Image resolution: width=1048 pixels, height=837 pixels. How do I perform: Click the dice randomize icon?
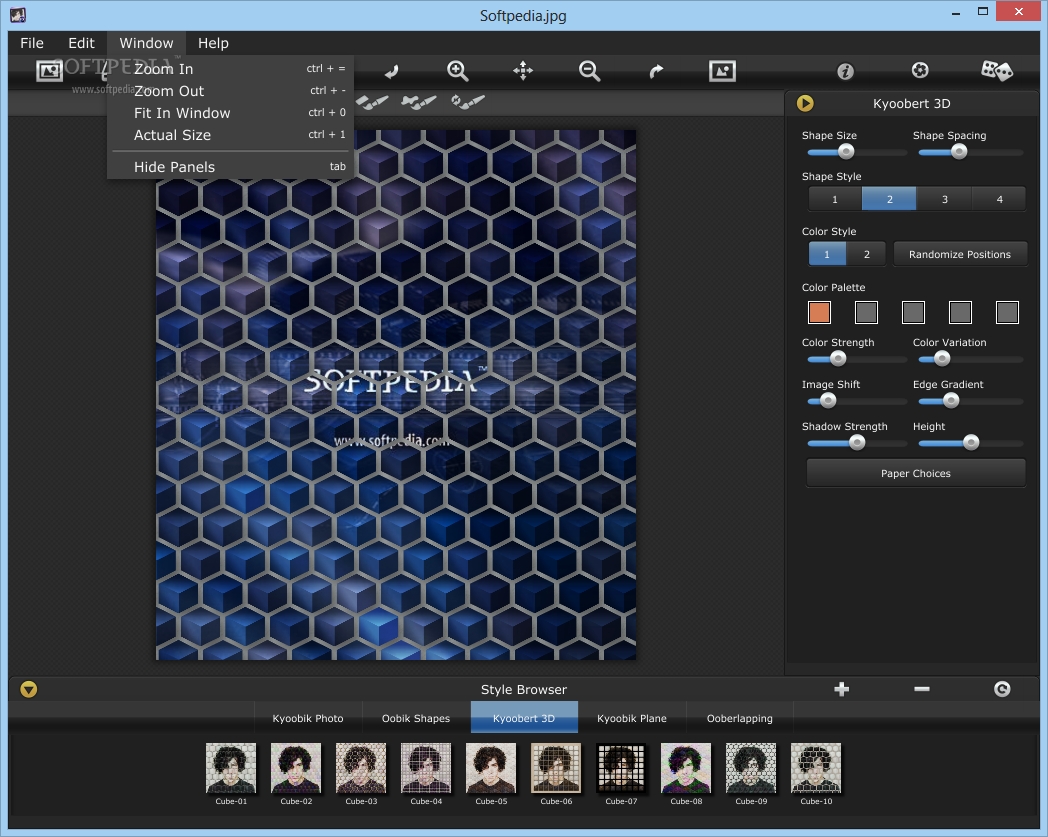point(997,70)
